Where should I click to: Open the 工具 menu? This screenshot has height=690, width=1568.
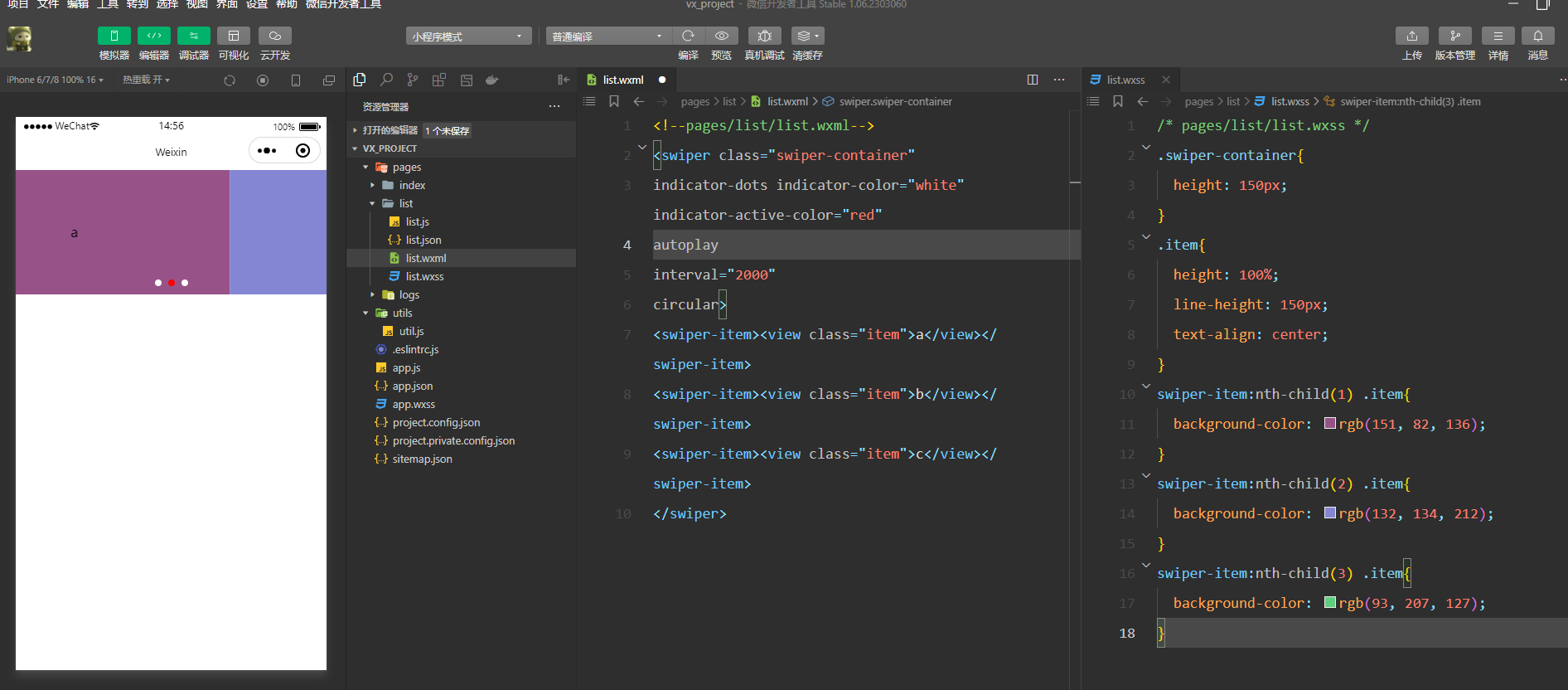point(108,5)
